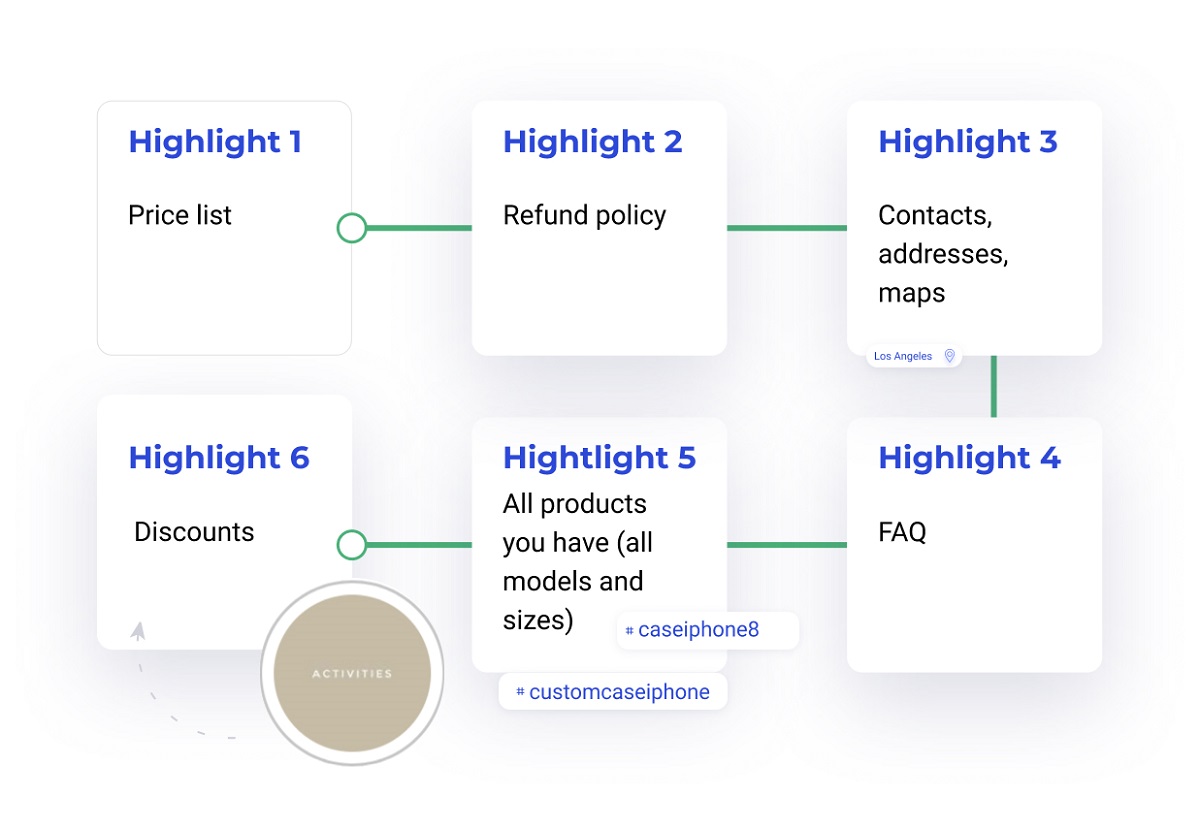The height and width of the screenshot is (836, 1200).
Task: Click the Discounts text in Highlight 6
Action: pos(194,532)
